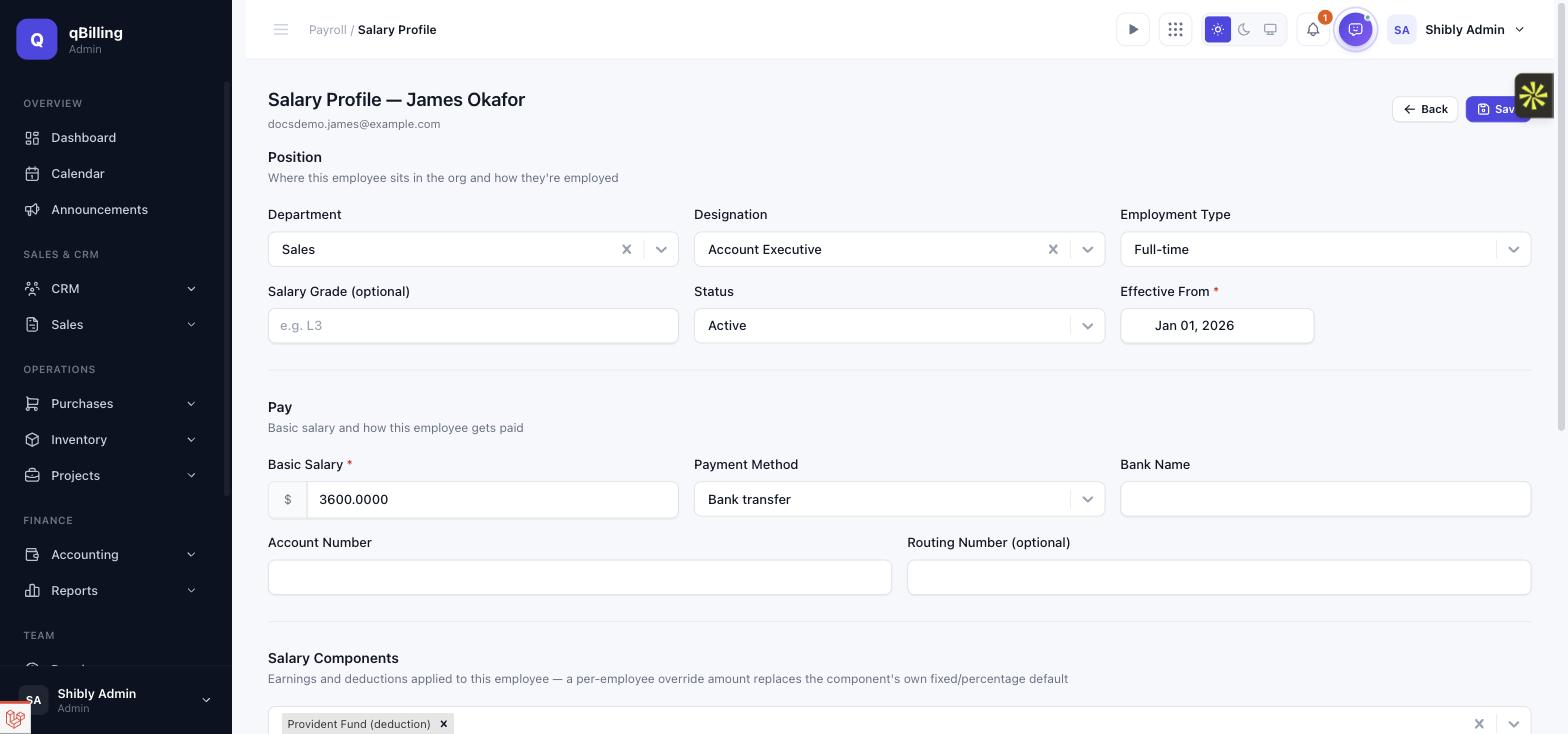The width and height of the screenshot is (1568, 734).
Task: Open Payment Method dropdown
Action: 899,499
